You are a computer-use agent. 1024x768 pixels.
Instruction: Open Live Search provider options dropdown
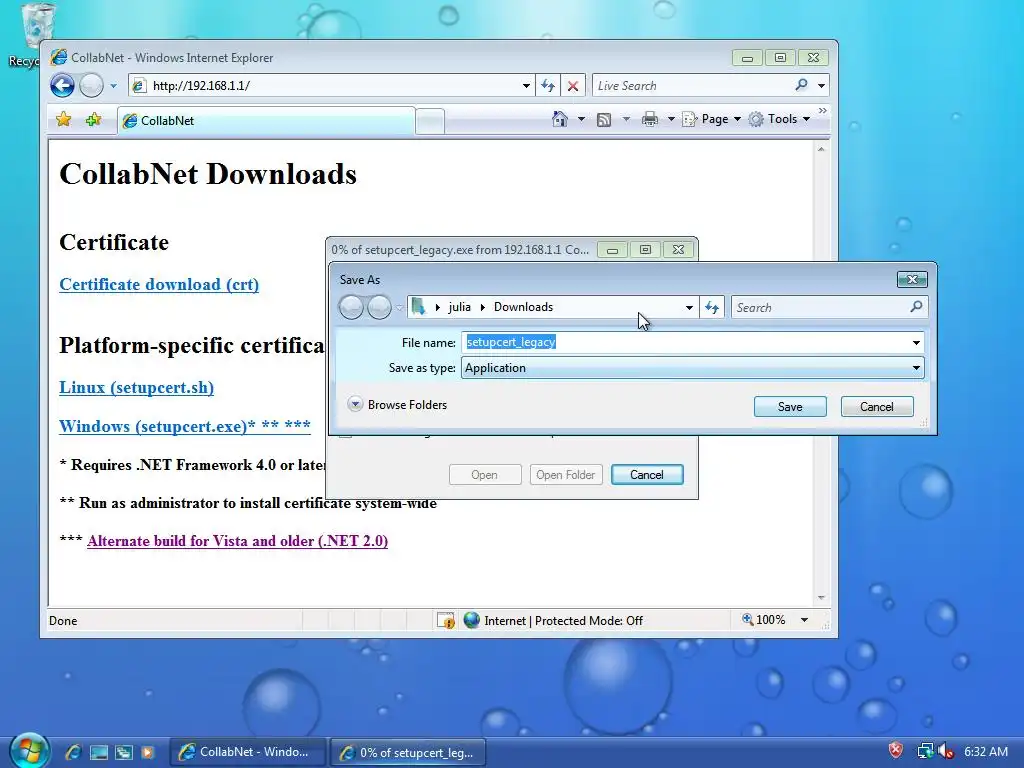coord(821,86)
